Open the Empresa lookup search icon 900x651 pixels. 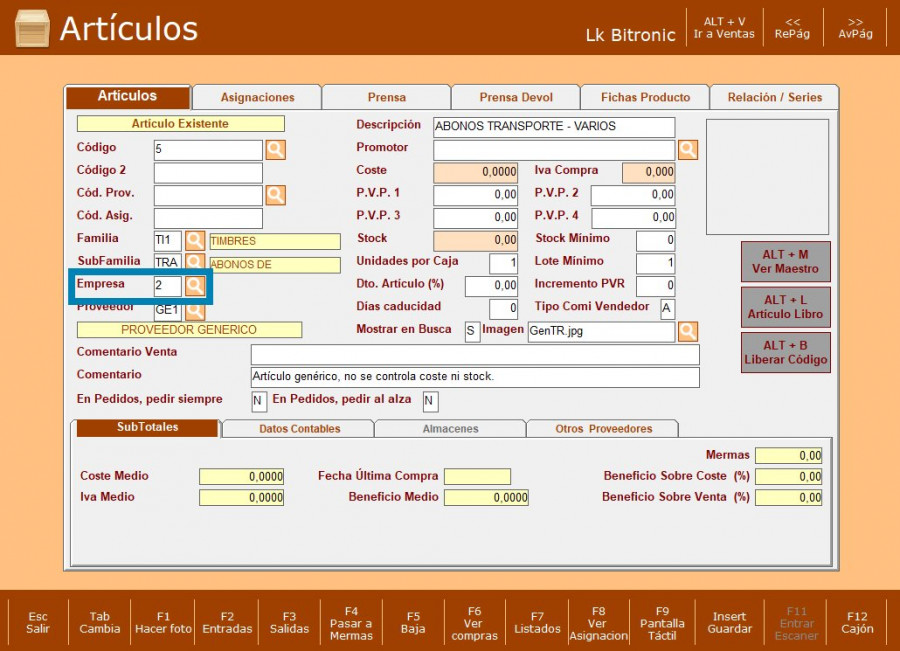coord(195,286)
